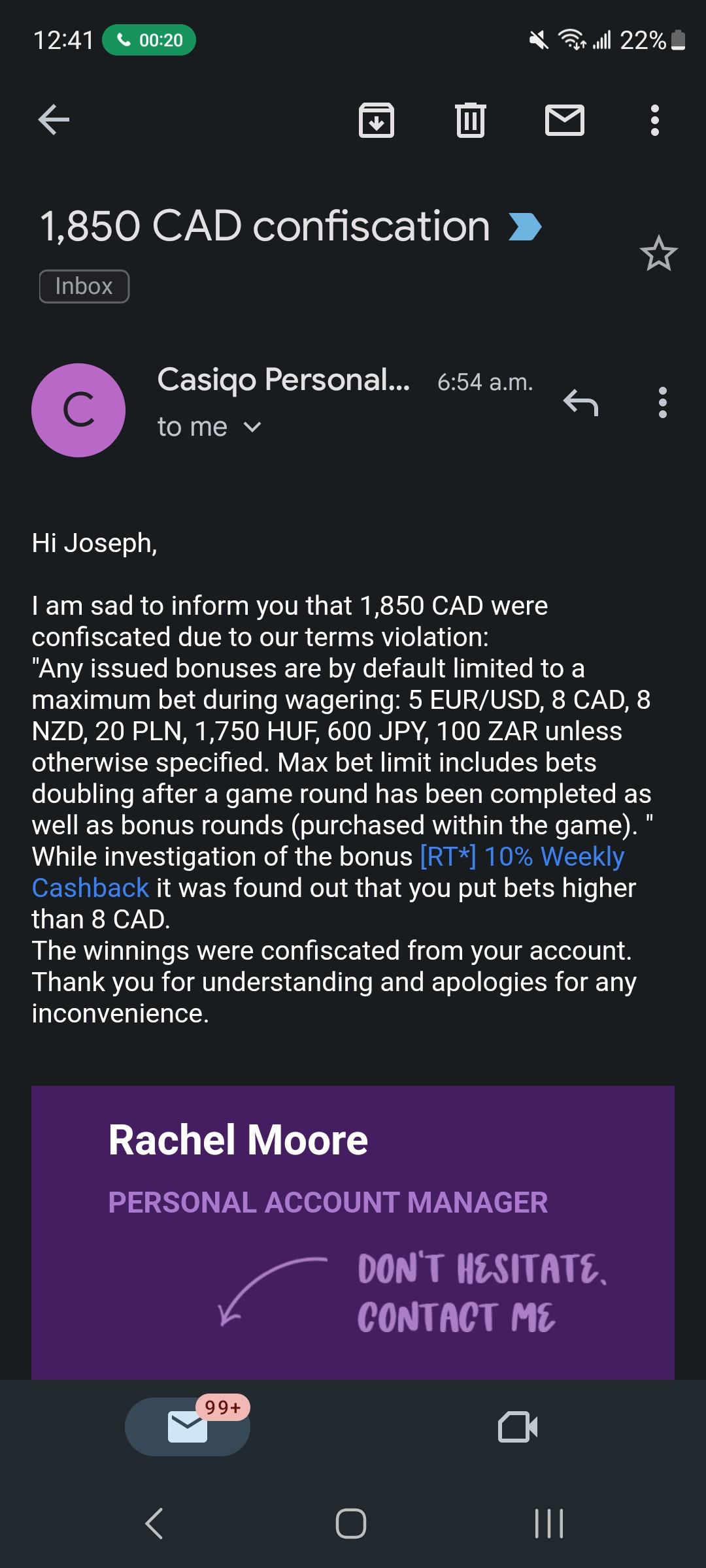Mark email as unread
Screen dimensions: 706x1568
tap(565, 120)
